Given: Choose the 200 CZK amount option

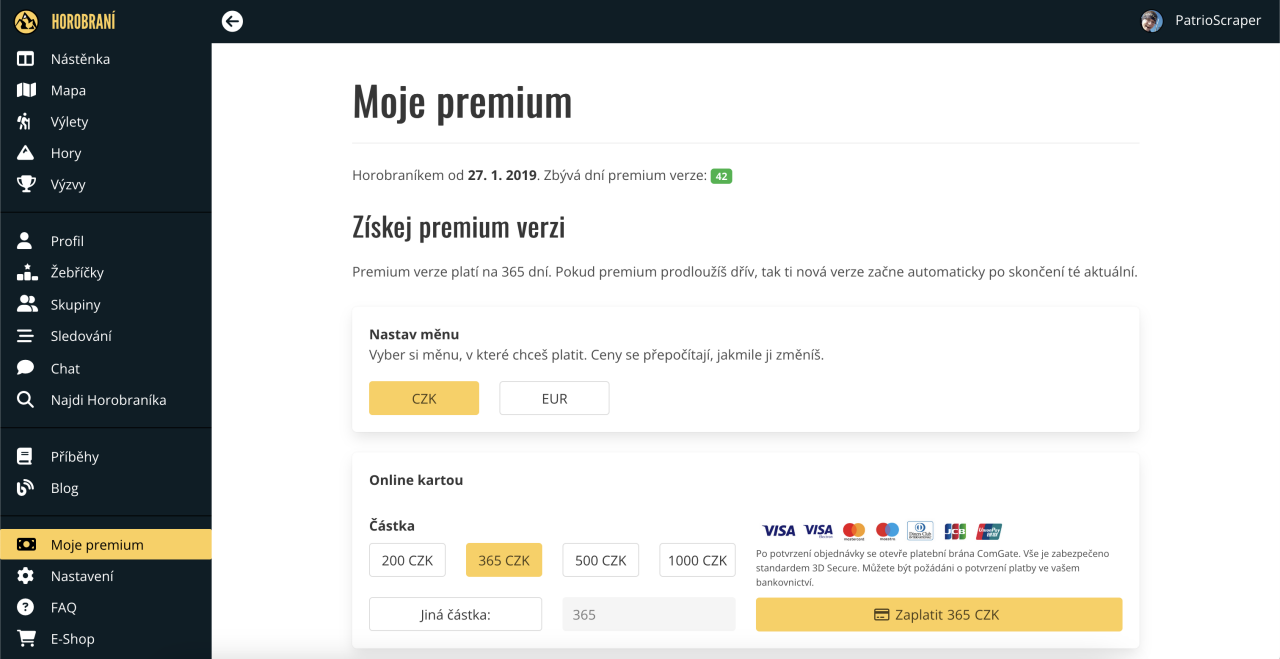Looking at the screenshot, I should pyautogui.click(x=407, y=560).
